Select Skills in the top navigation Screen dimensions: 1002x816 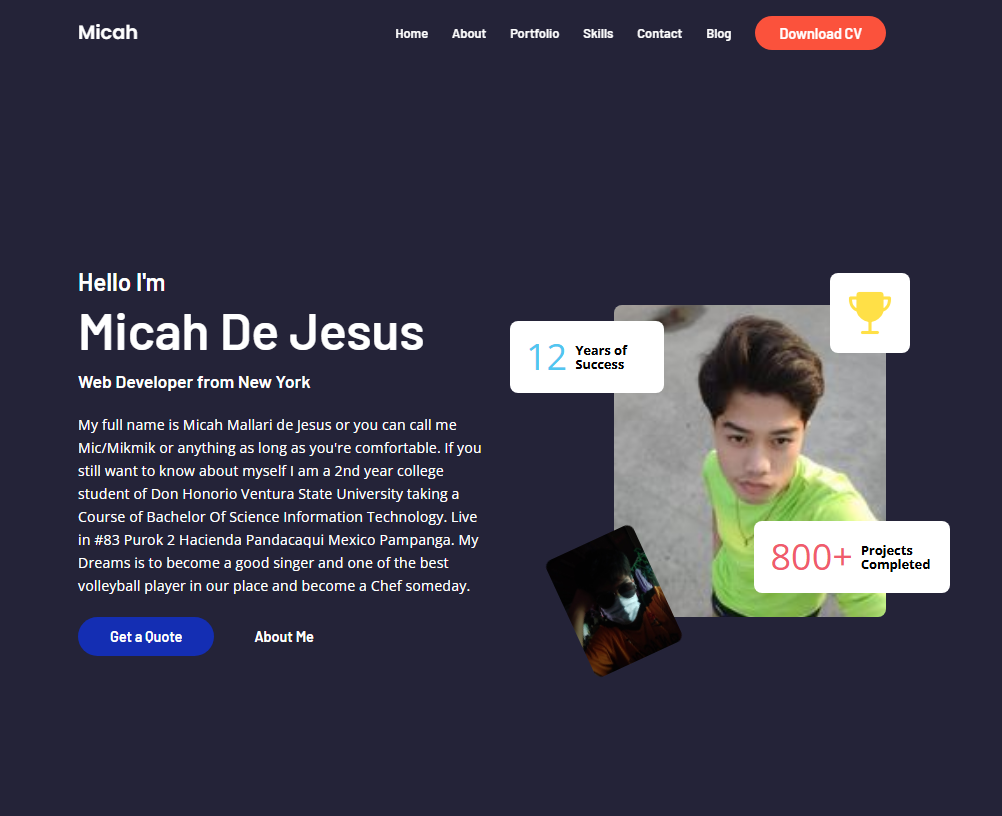coord(598,34)
